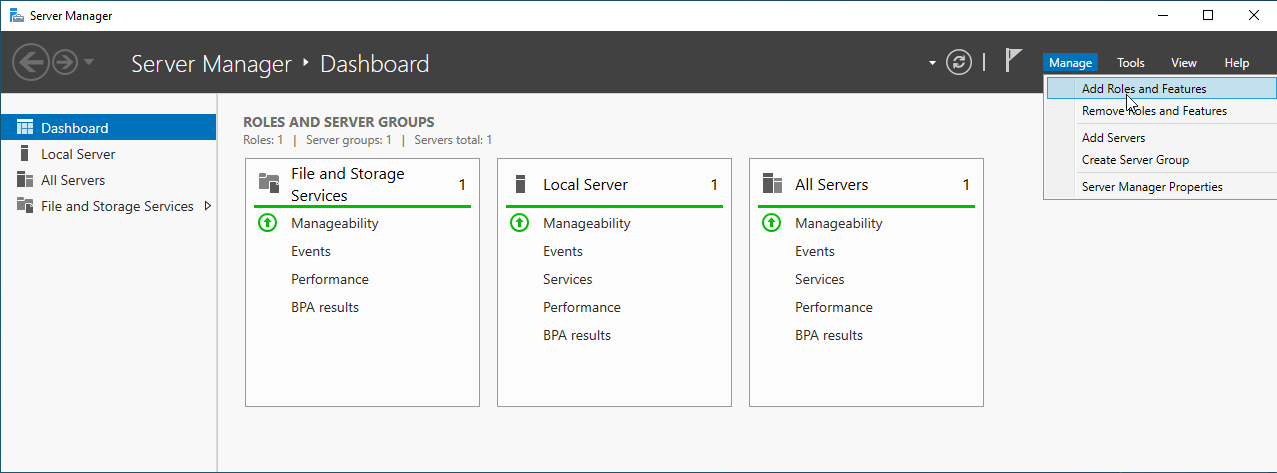Viewport: 1277px width, 473px height.
Task: Click File and Storage Services tile title
Action: pos(347,185)
